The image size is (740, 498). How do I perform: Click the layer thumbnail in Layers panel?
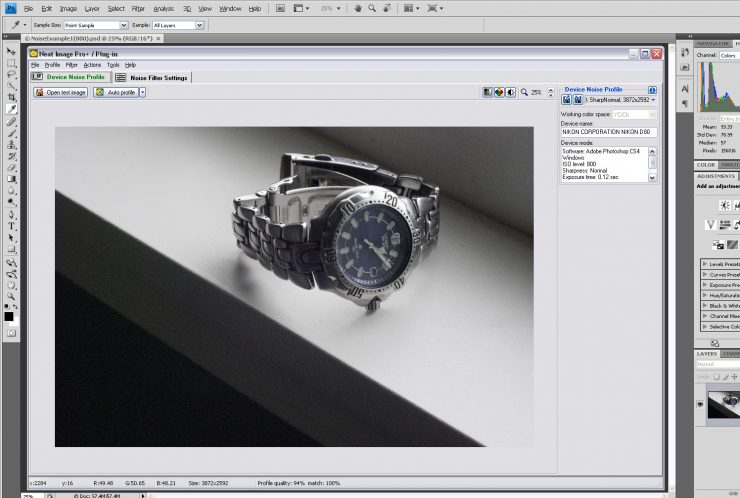(724, 405)
